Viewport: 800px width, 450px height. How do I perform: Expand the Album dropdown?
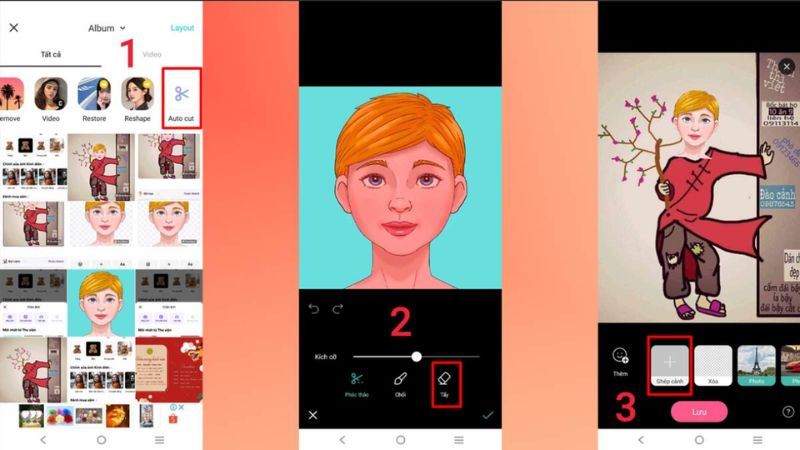[x=106, y=28]
